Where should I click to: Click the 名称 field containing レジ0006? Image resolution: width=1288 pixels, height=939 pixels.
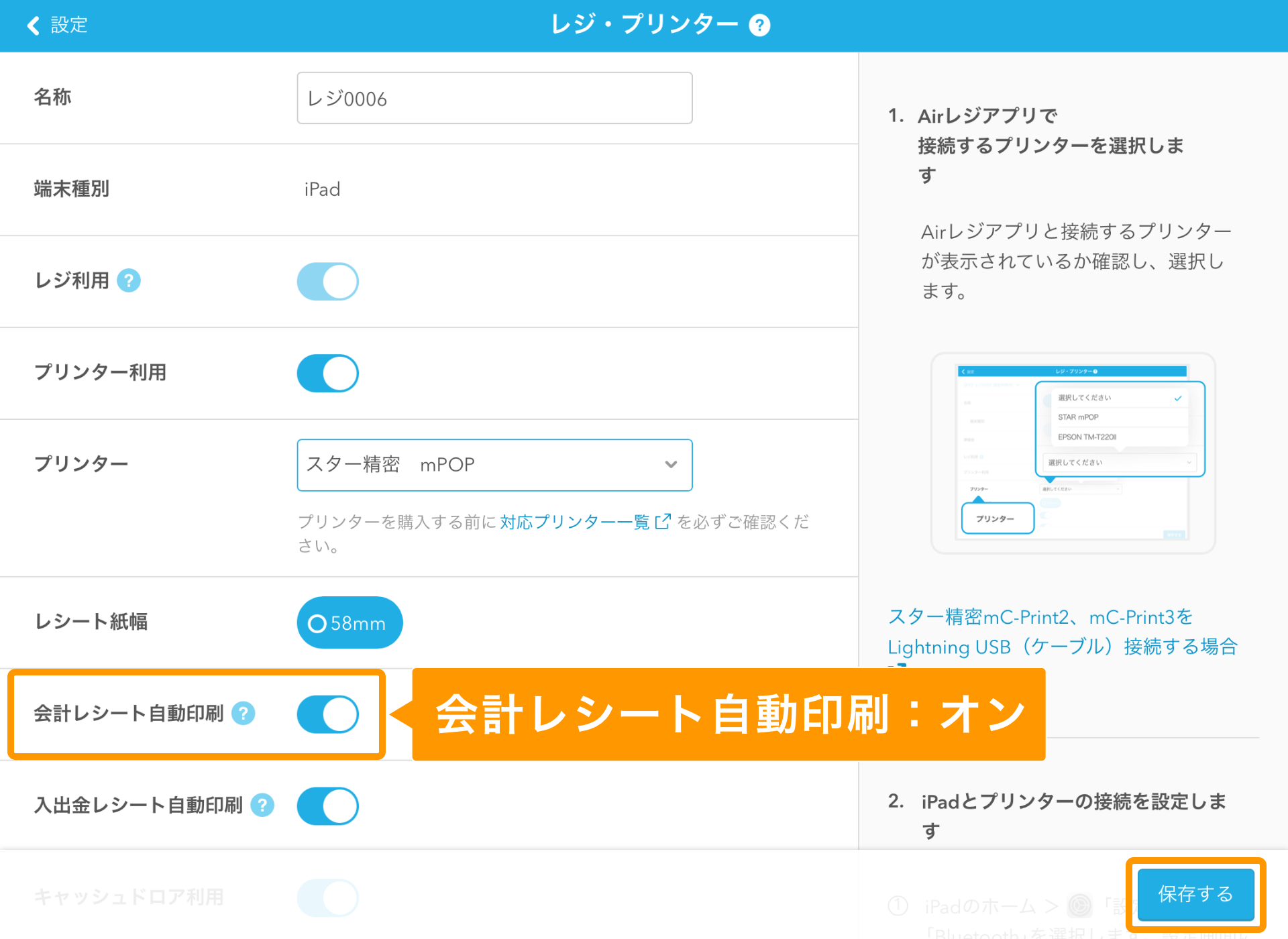pyautogui.click(x=494, y=98)
